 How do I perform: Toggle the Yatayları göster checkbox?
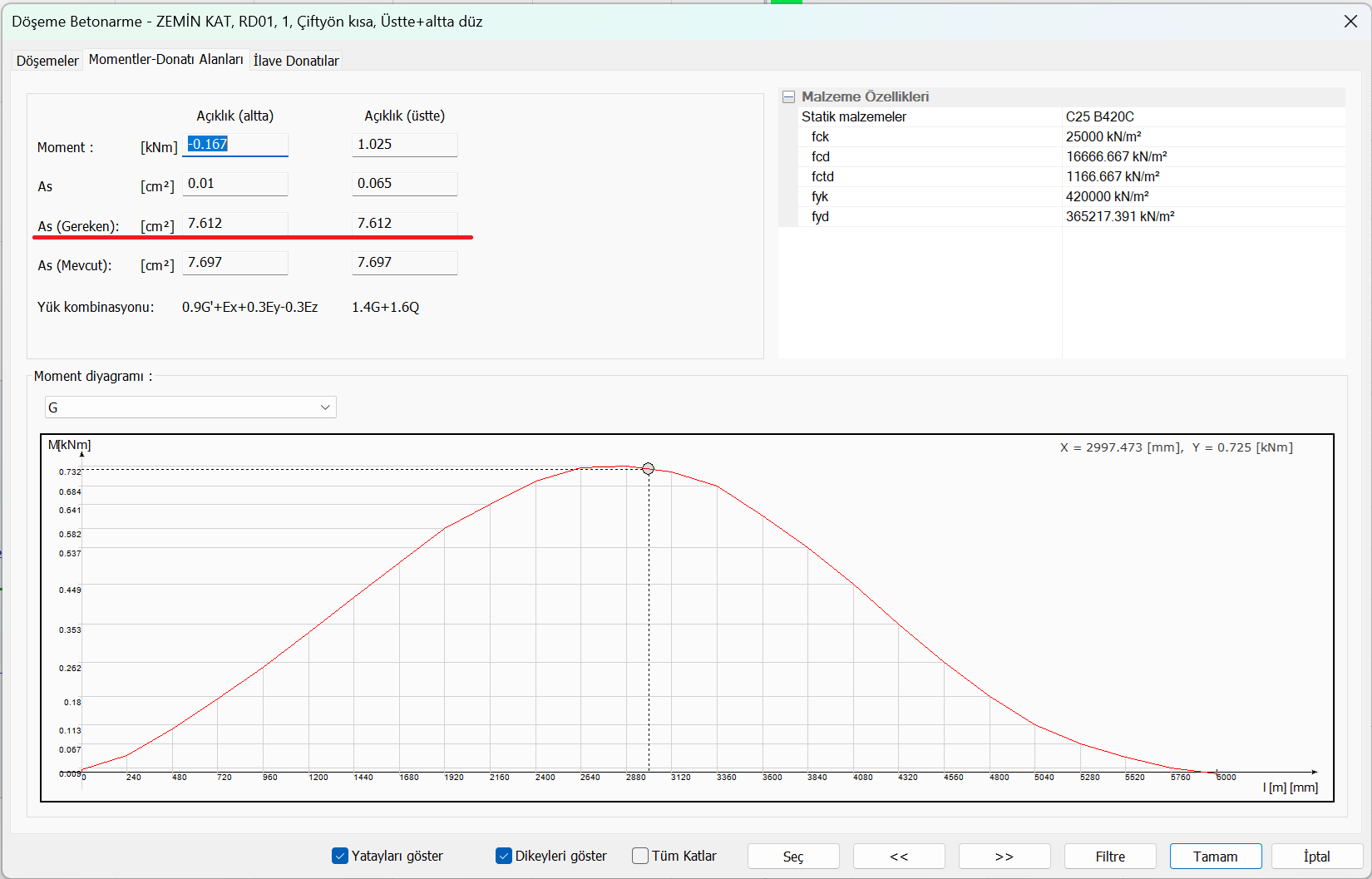point(340,856)
